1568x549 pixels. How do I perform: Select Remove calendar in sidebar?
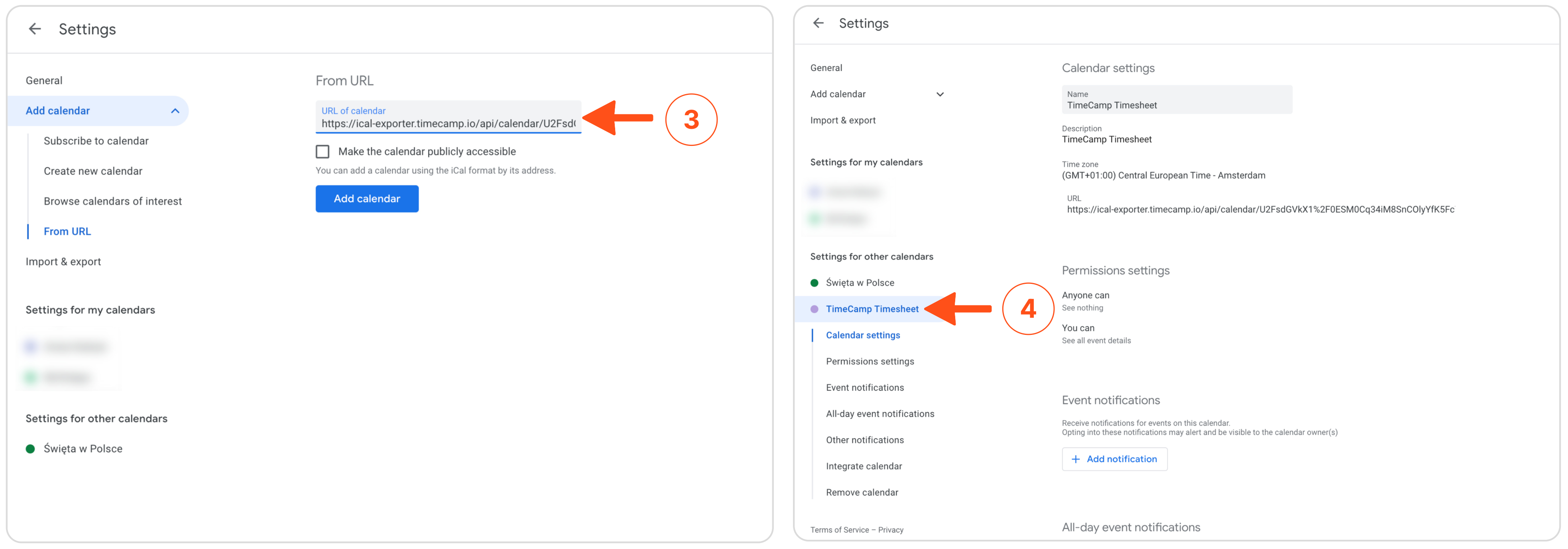861,492
